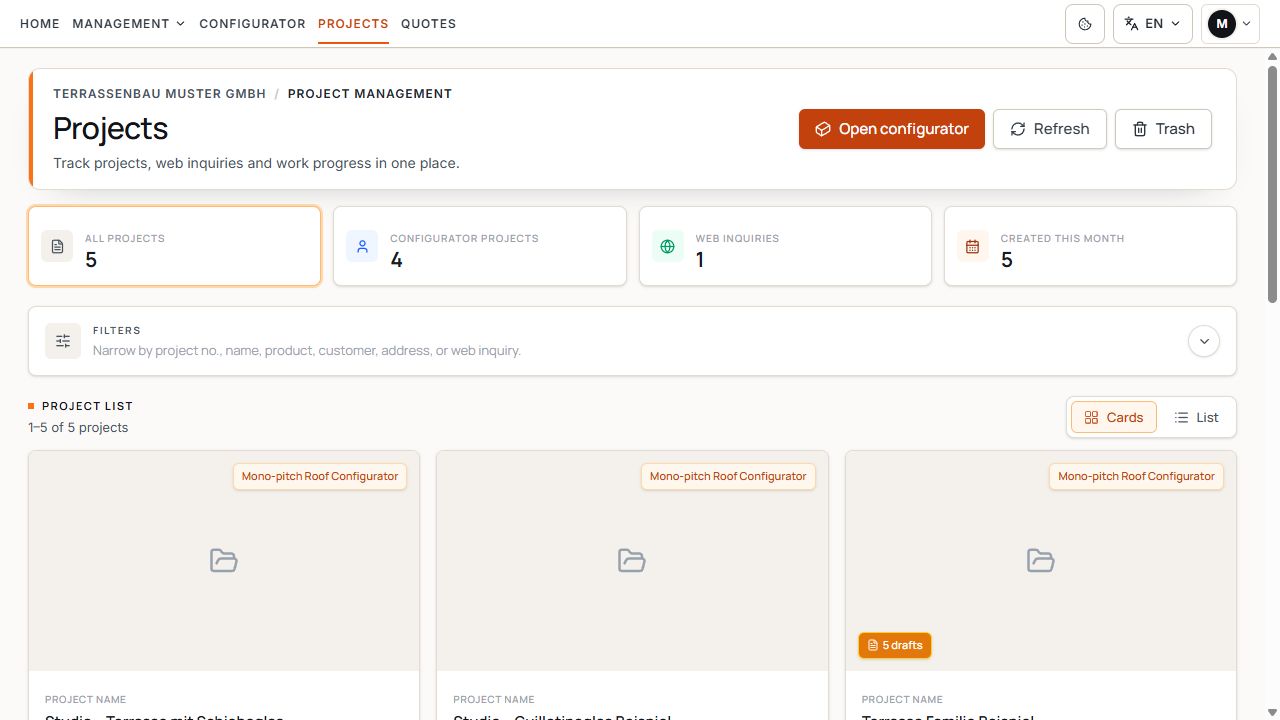Select the Projects nav tab
The height and width of the screenshot is (720, 1280).
(353, 24)
